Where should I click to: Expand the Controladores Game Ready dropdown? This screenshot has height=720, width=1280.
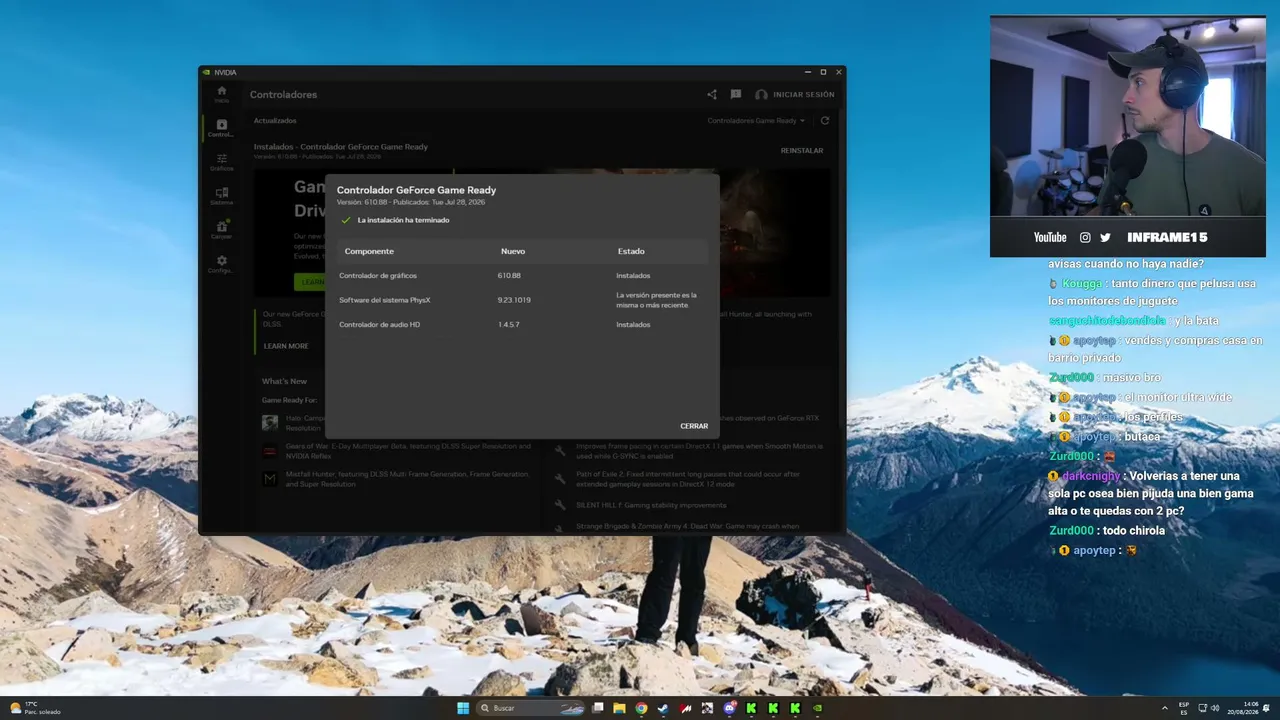pyautogui.click(x=756, y=121)
